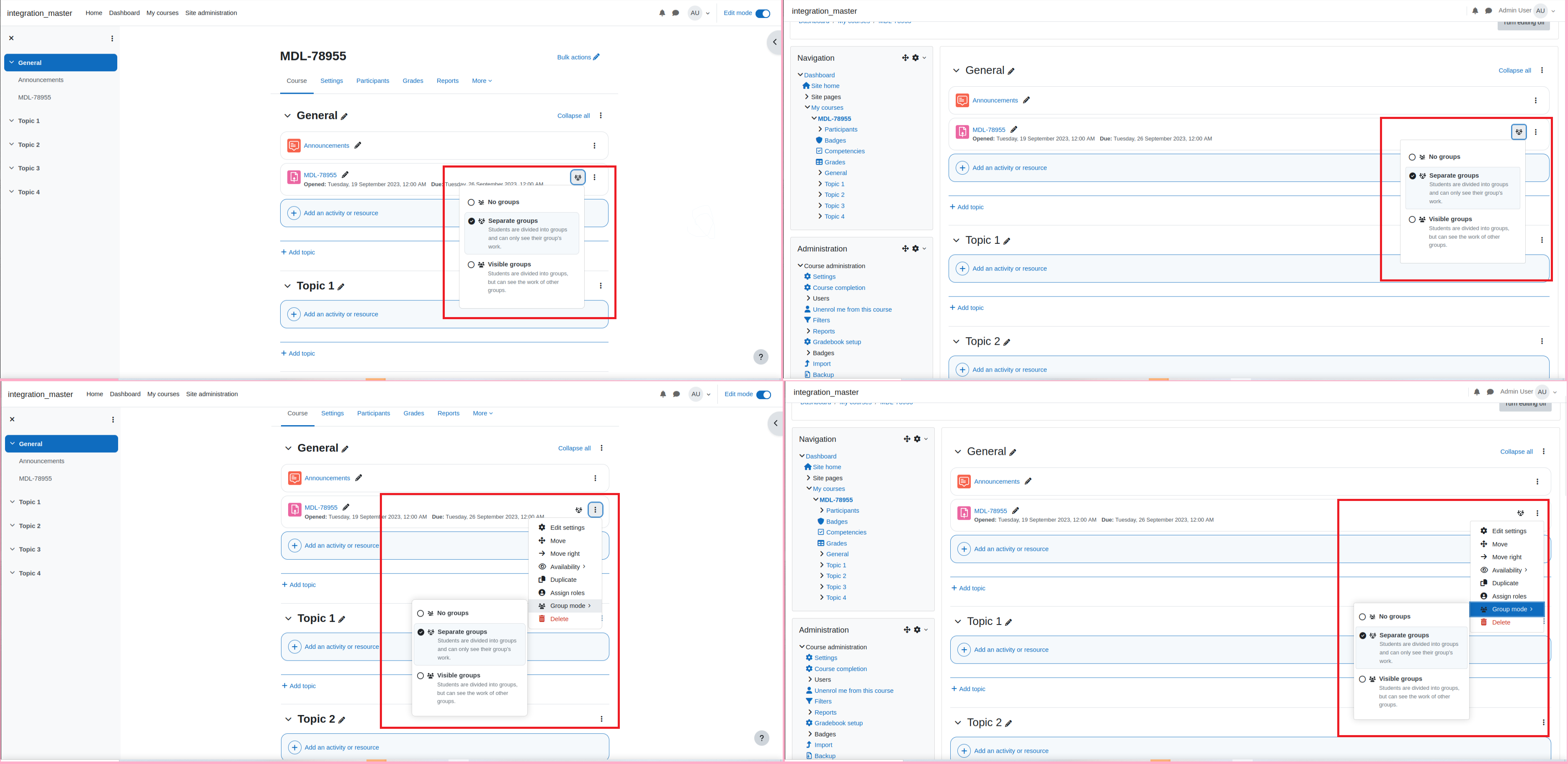Click Administration block move icon in top-right screenshot
Image resolution: width=1568 pixels, height=764 pixels.
point(905,248)
